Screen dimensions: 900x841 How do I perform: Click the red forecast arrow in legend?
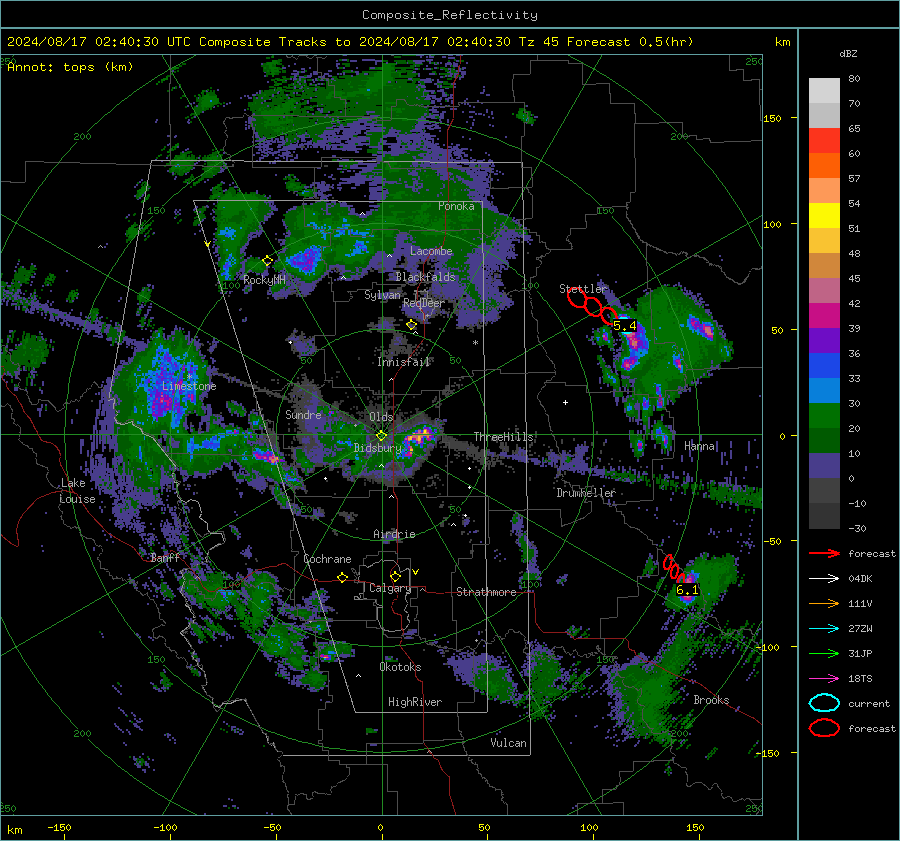[x=824, y=553]
